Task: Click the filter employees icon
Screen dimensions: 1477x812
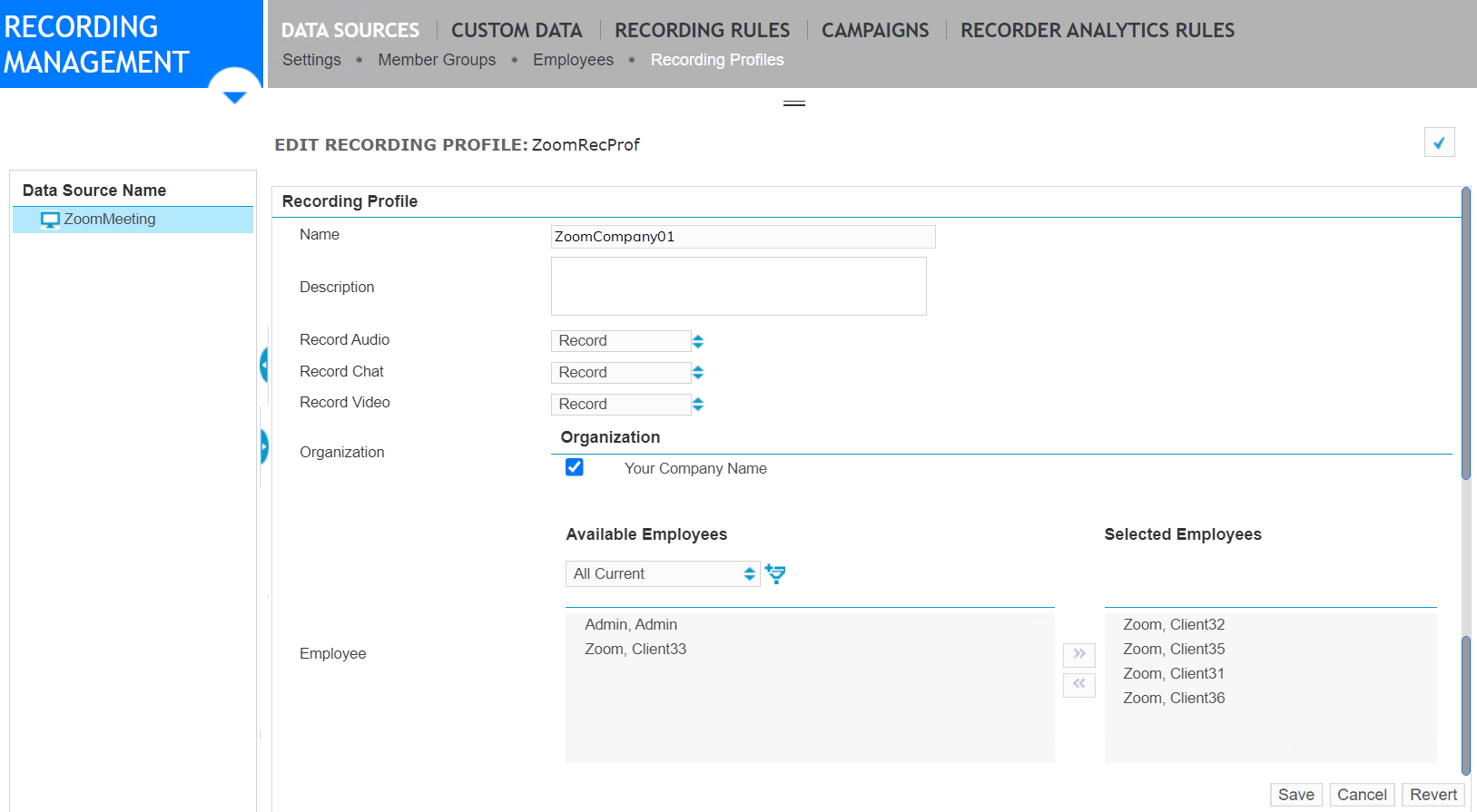Action: point(775,573)
